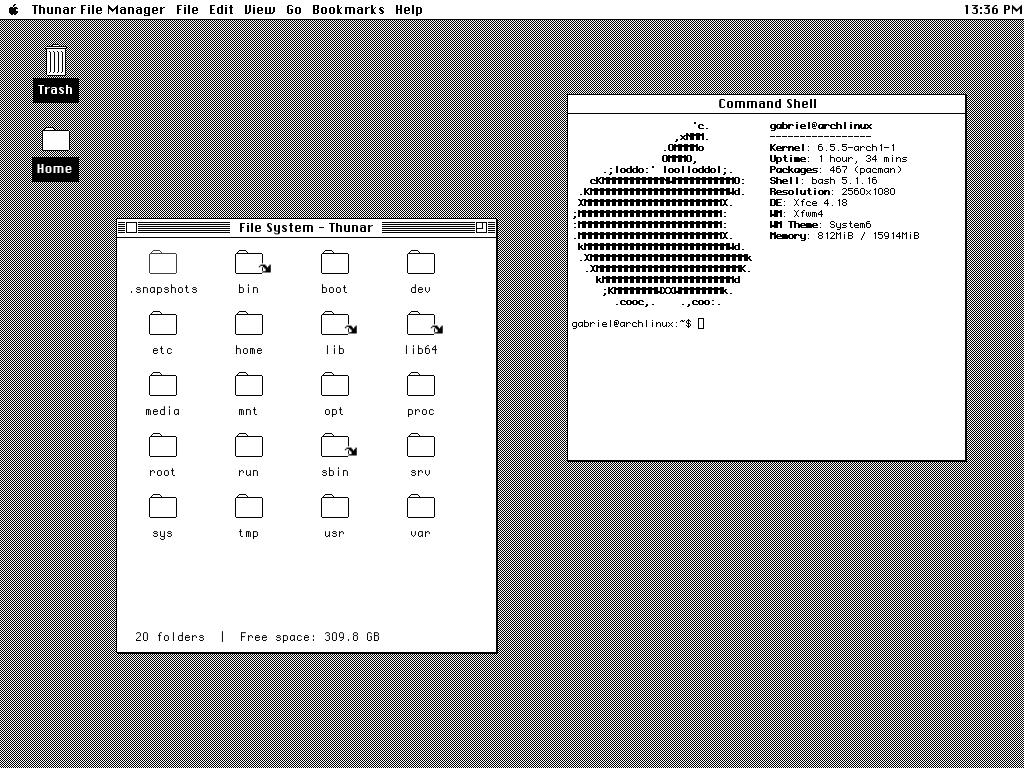Select the proc folder icon

click(x=421, y=384)
